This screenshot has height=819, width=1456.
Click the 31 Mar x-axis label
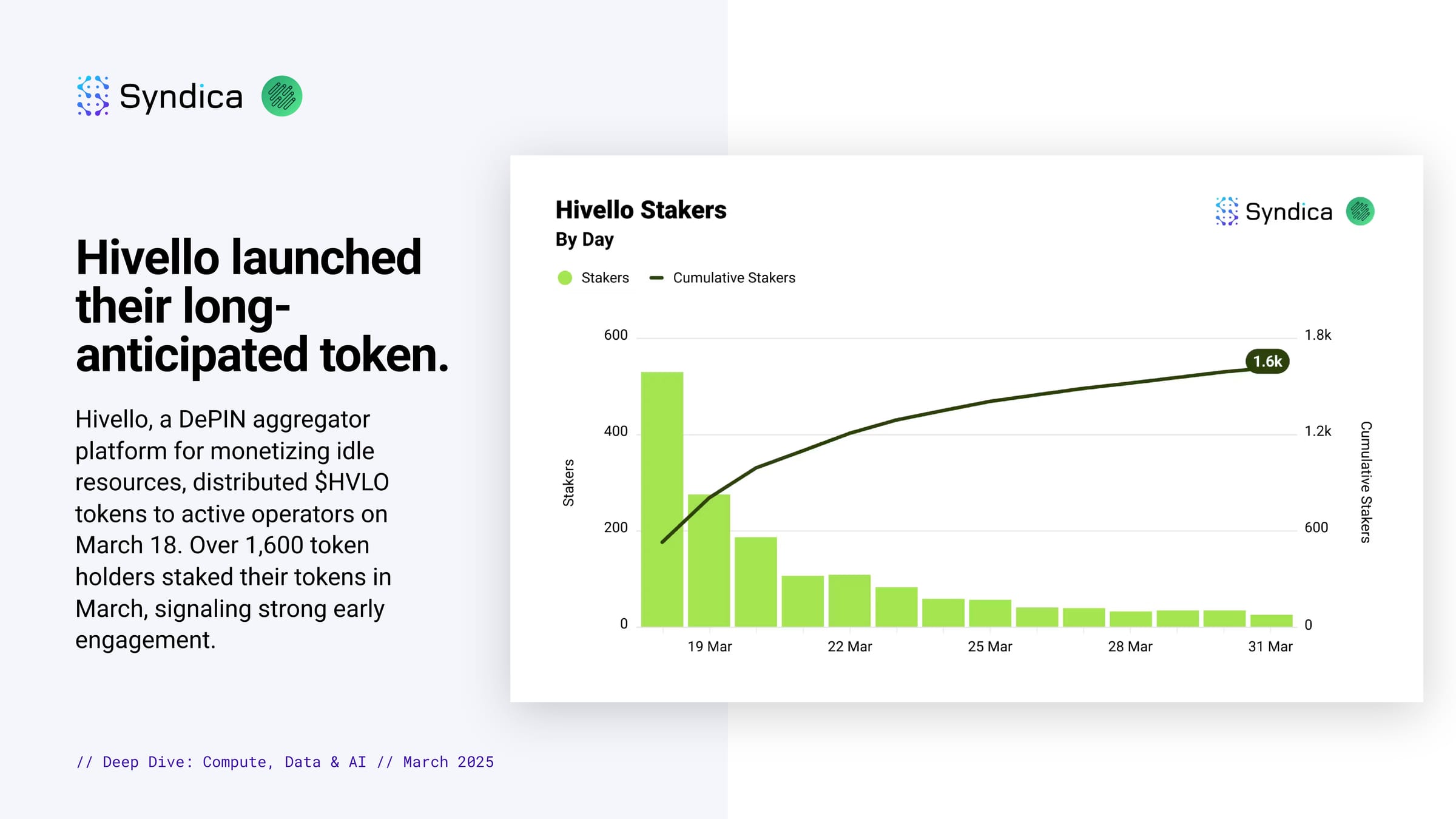click(x=1270, y=647)
